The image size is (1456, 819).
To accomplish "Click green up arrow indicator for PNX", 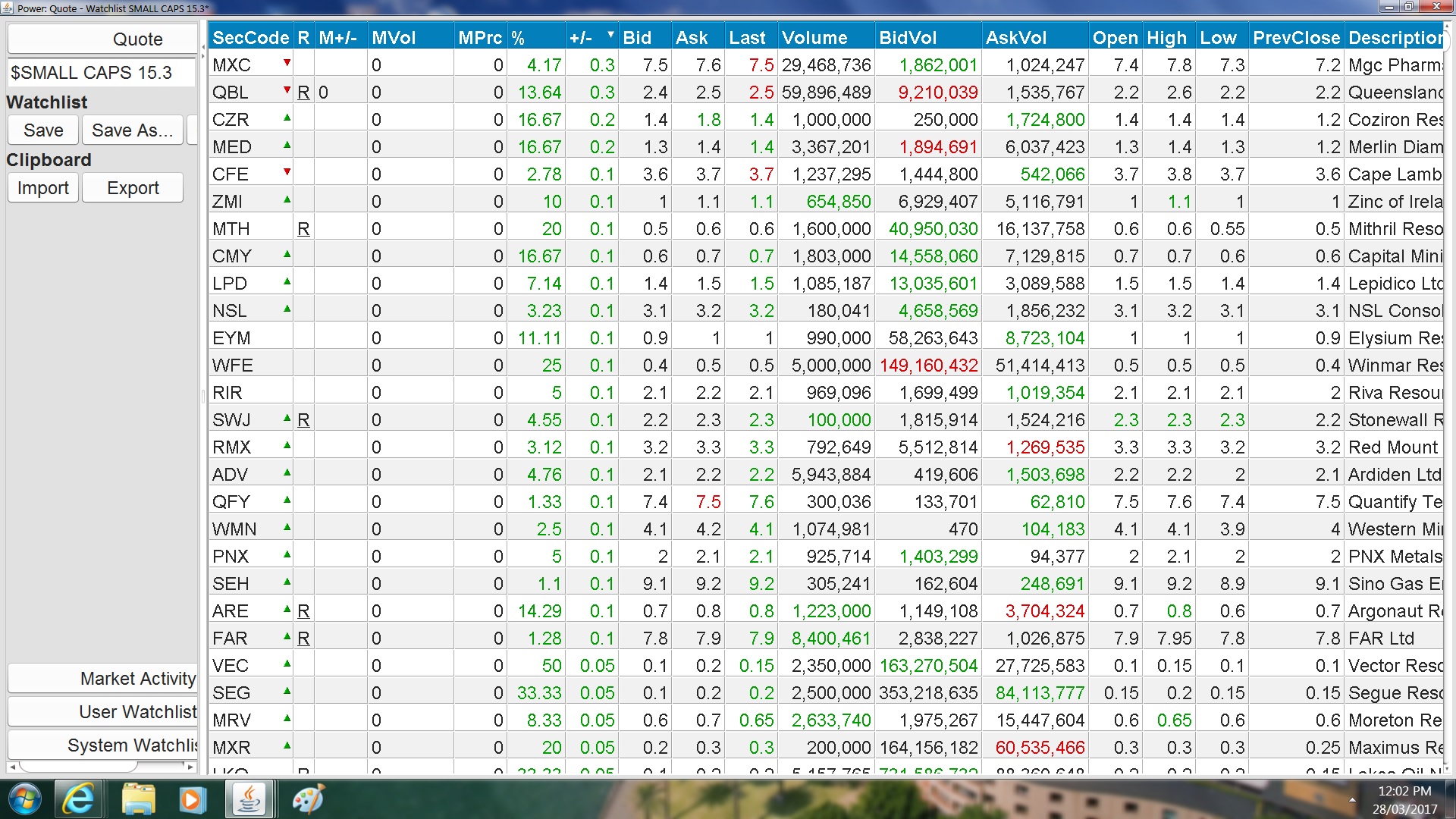I will coord(287,554).
